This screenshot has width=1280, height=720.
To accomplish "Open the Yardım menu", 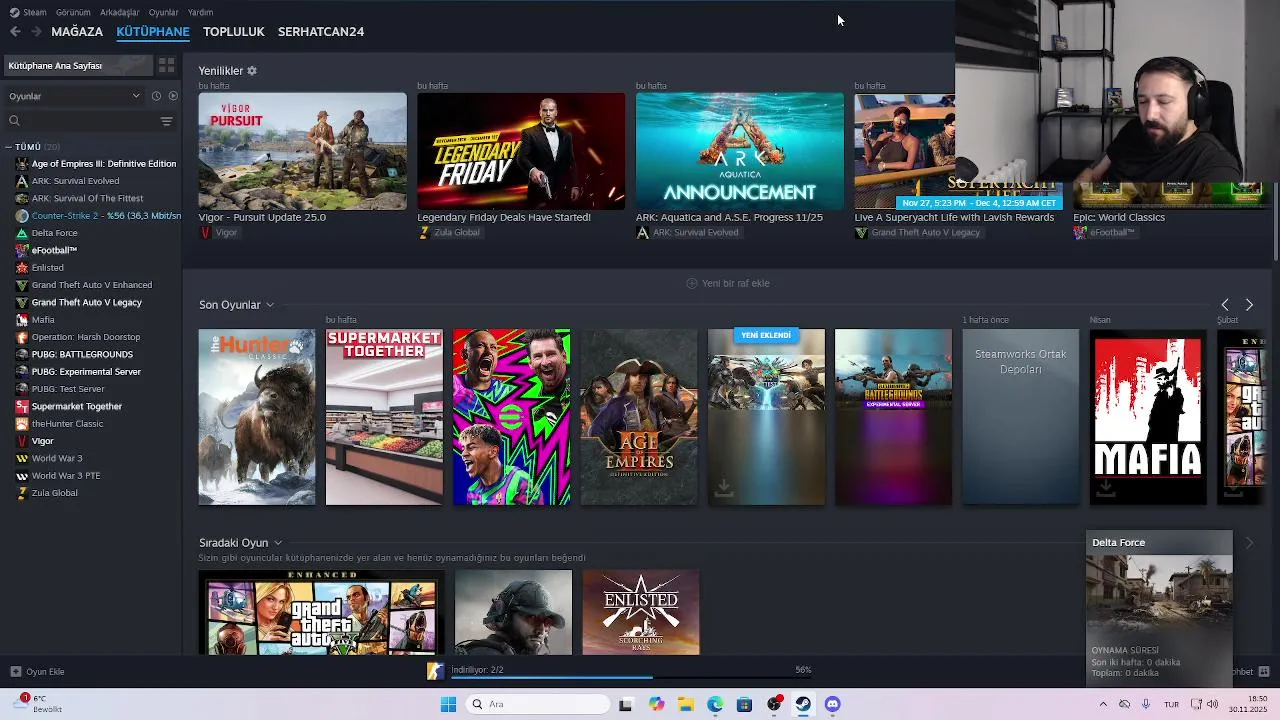I will (x=200, y=12).
